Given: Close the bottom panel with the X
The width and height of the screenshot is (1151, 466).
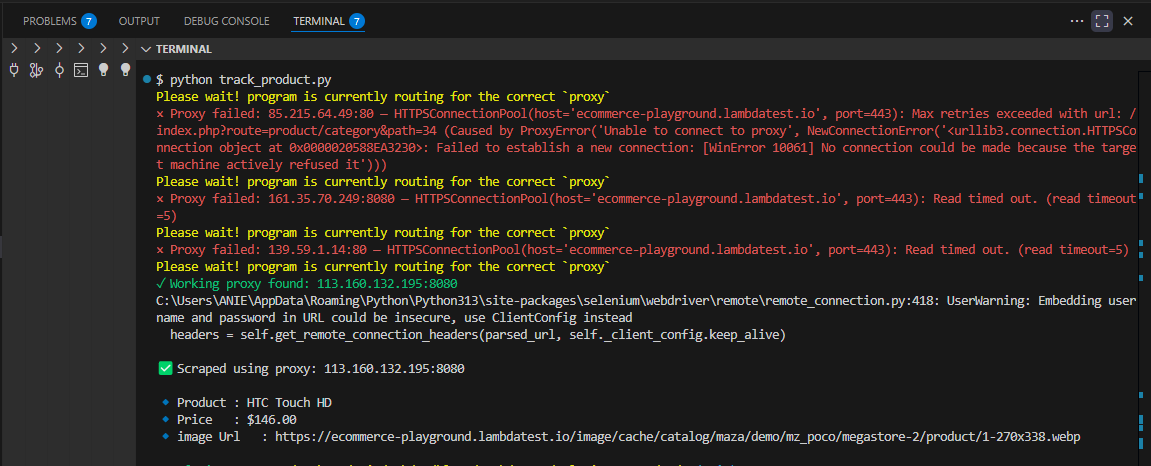Looking at the screenshot, I should (x=1128, y=21).
